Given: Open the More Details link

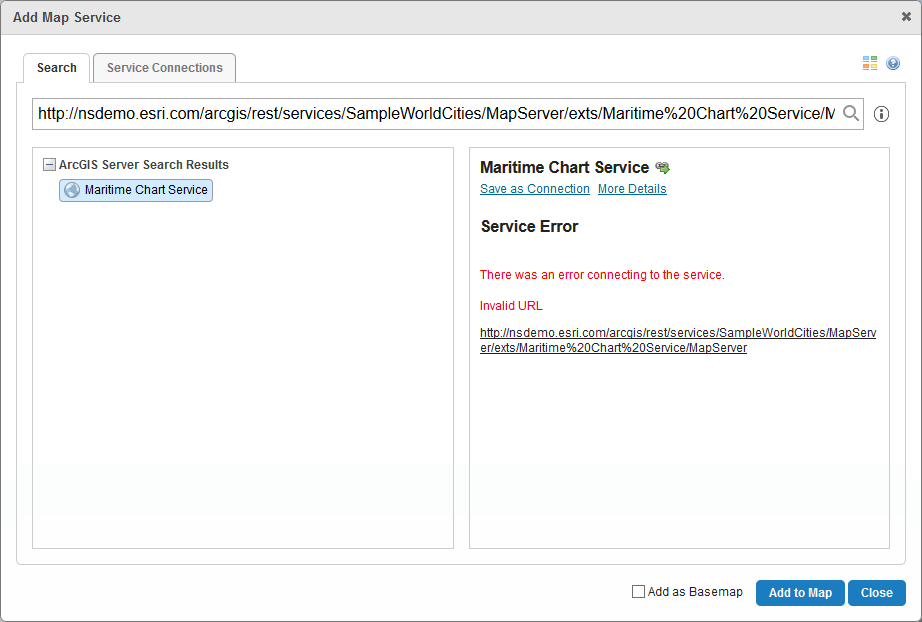Looking at the screenshot, I should (x=632, y=189).
